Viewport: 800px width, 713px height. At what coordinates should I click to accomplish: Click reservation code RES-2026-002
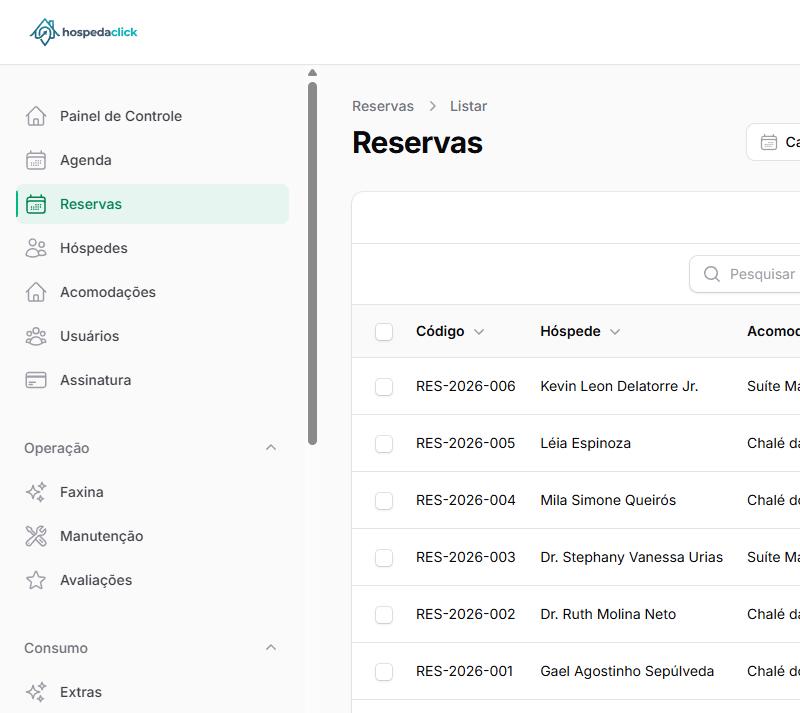(465, 614)
